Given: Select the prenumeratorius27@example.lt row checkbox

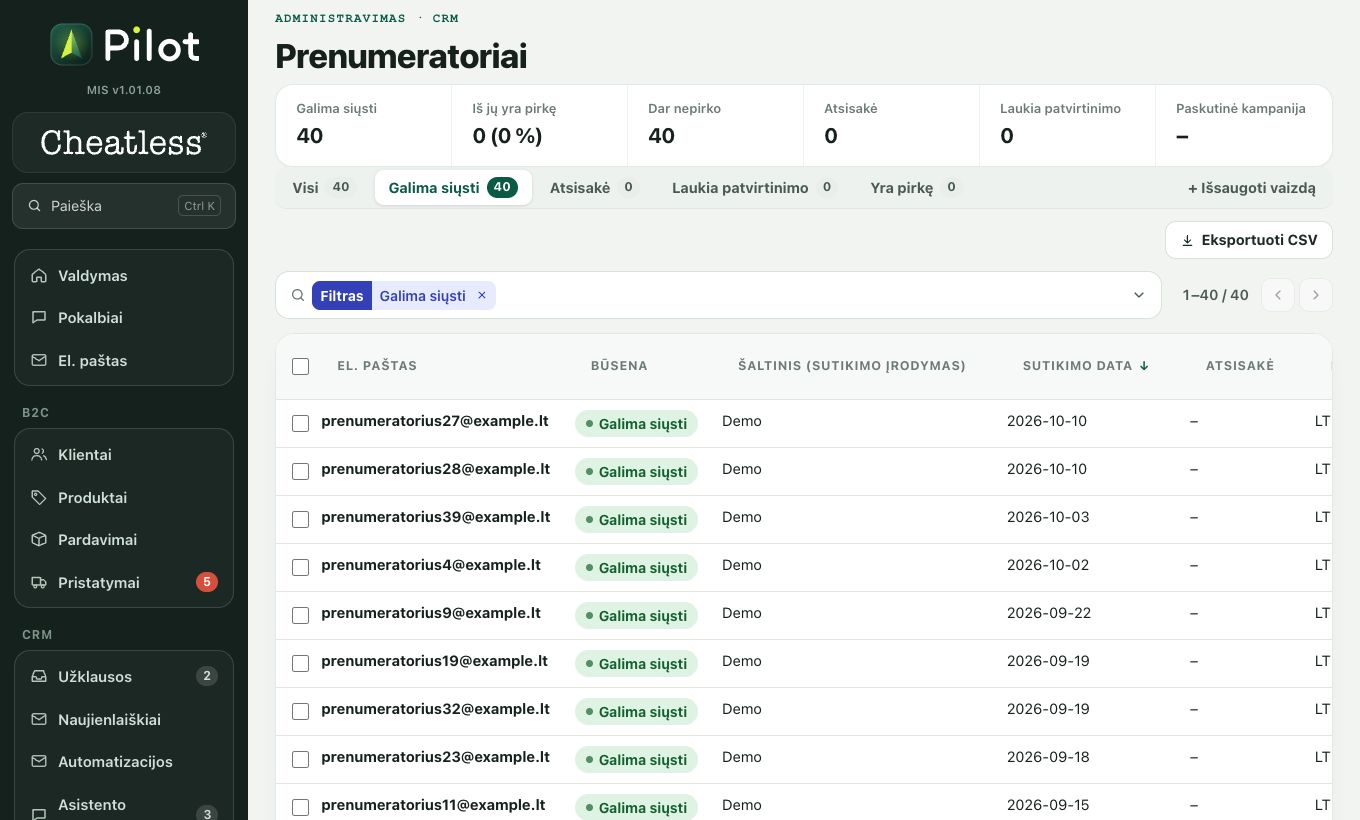Looking at the screenshot, I should point(300,424).
